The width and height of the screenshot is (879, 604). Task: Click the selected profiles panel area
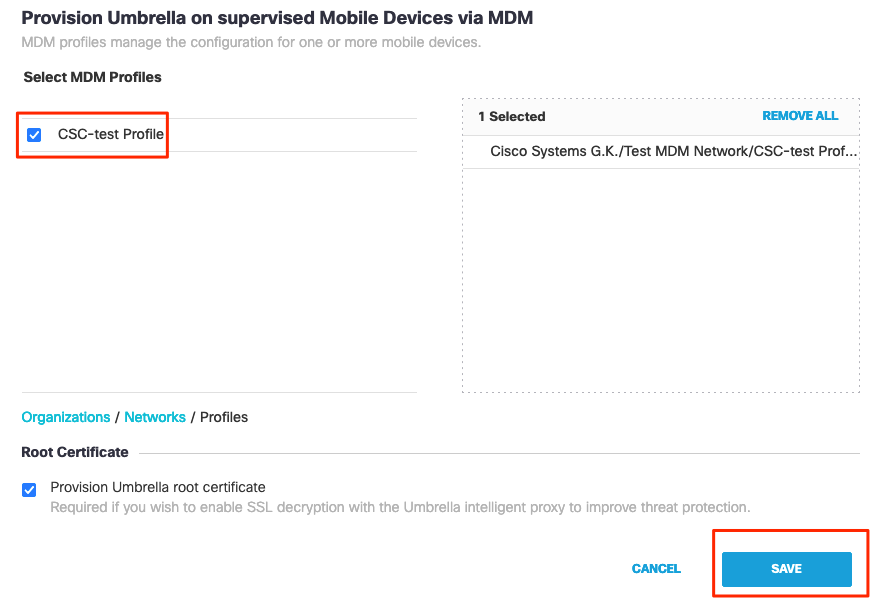pyautogui.click(x=660, y=280)
